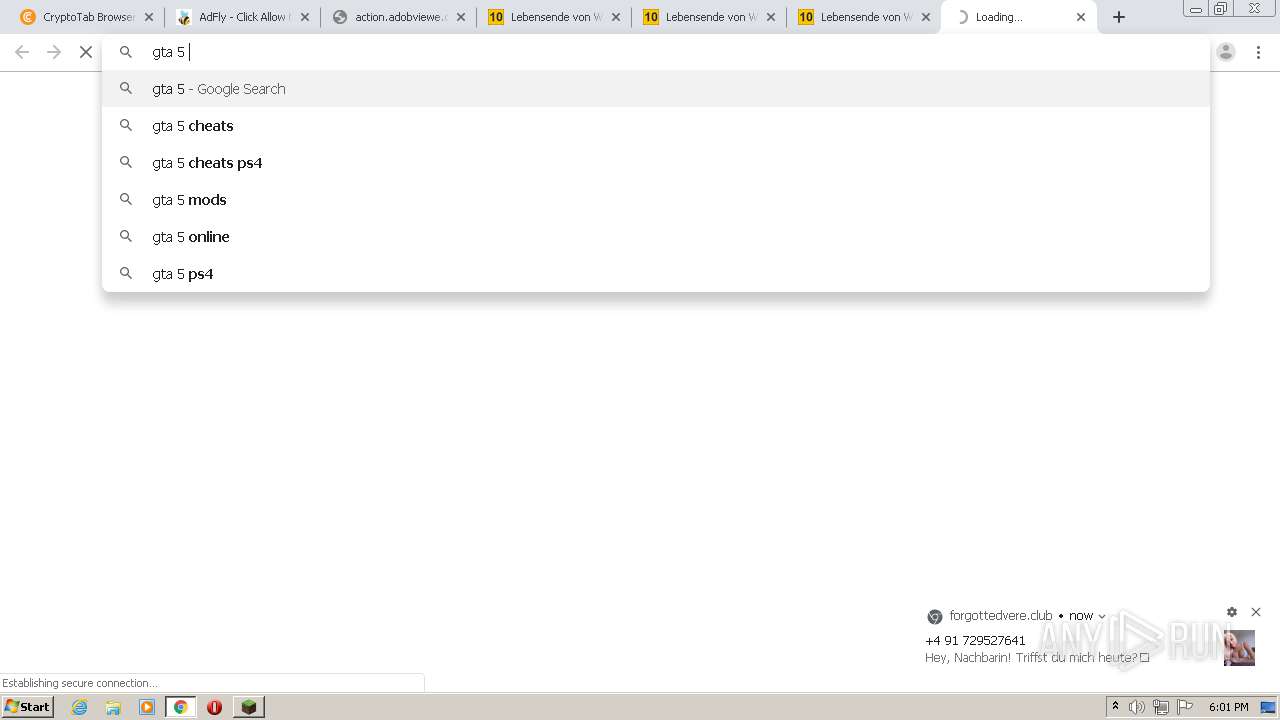Open Windows Explorer folder from taskbar

click(x=113, y=707)
